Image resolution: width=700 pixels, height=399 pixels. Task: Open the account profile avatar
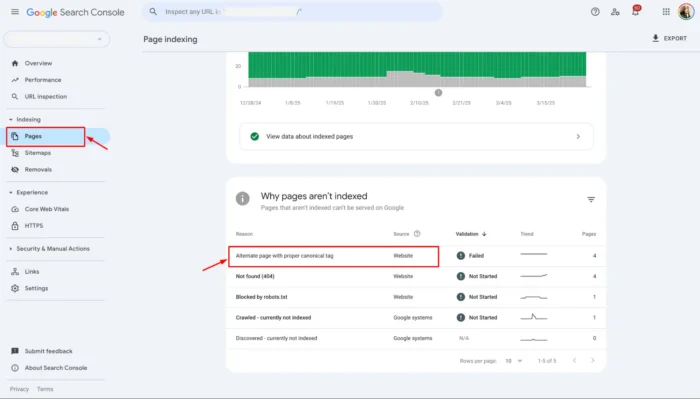[x=686, y=12]
